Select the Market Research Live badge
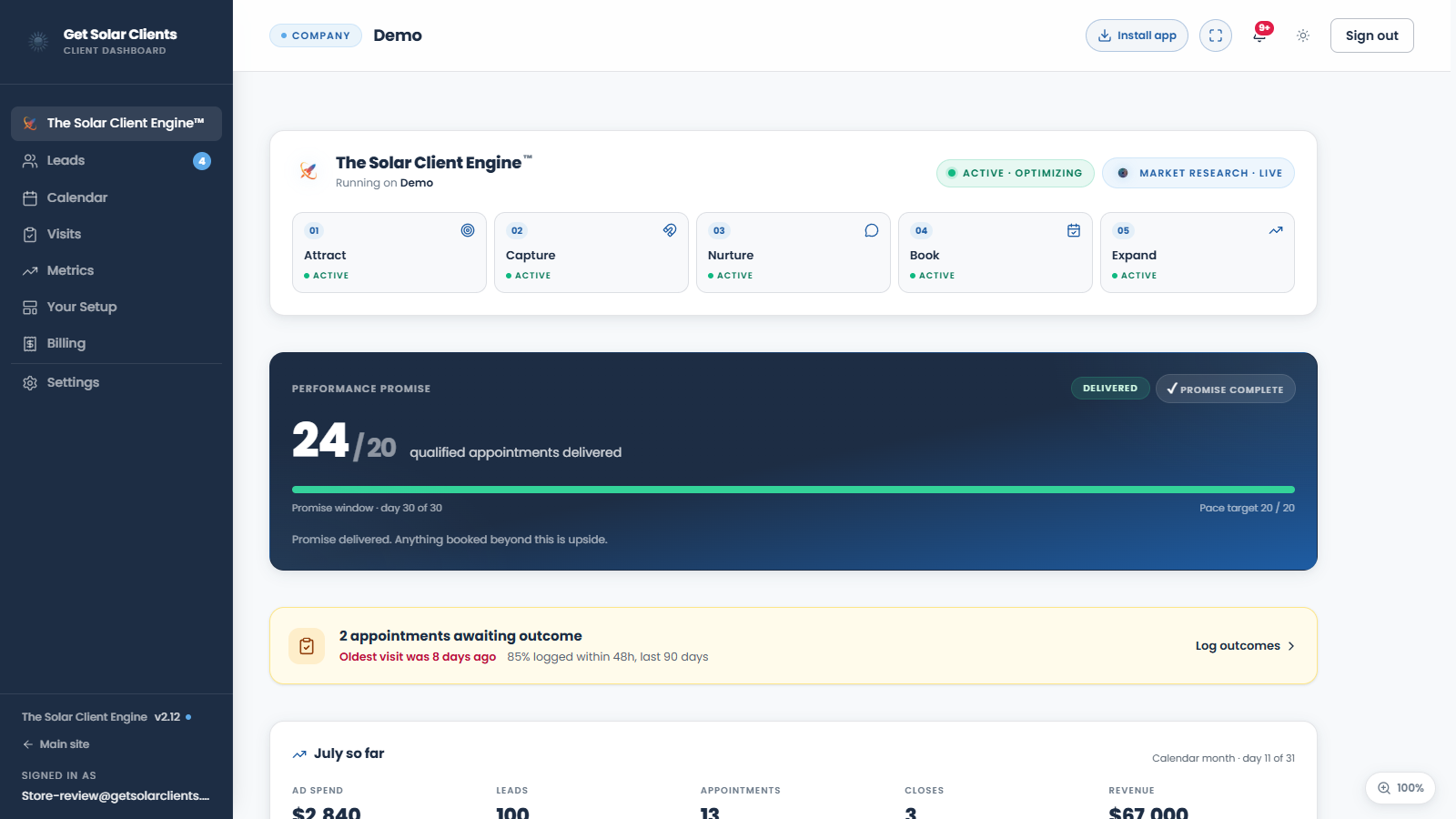 point(1198,173)
